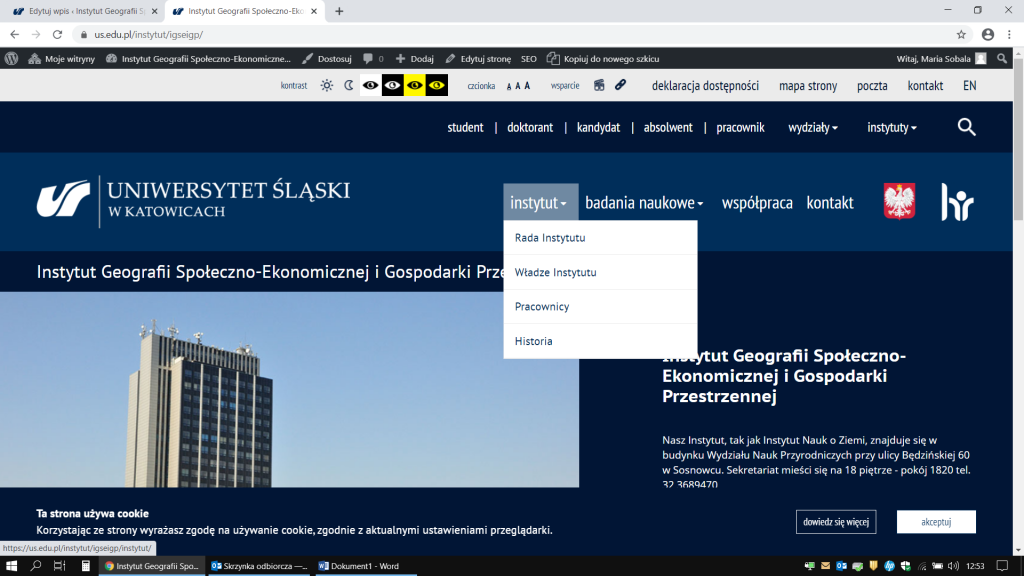Open kontakt in main navigation
Viewport: 1024px width, 576px height.
[829, 202]
